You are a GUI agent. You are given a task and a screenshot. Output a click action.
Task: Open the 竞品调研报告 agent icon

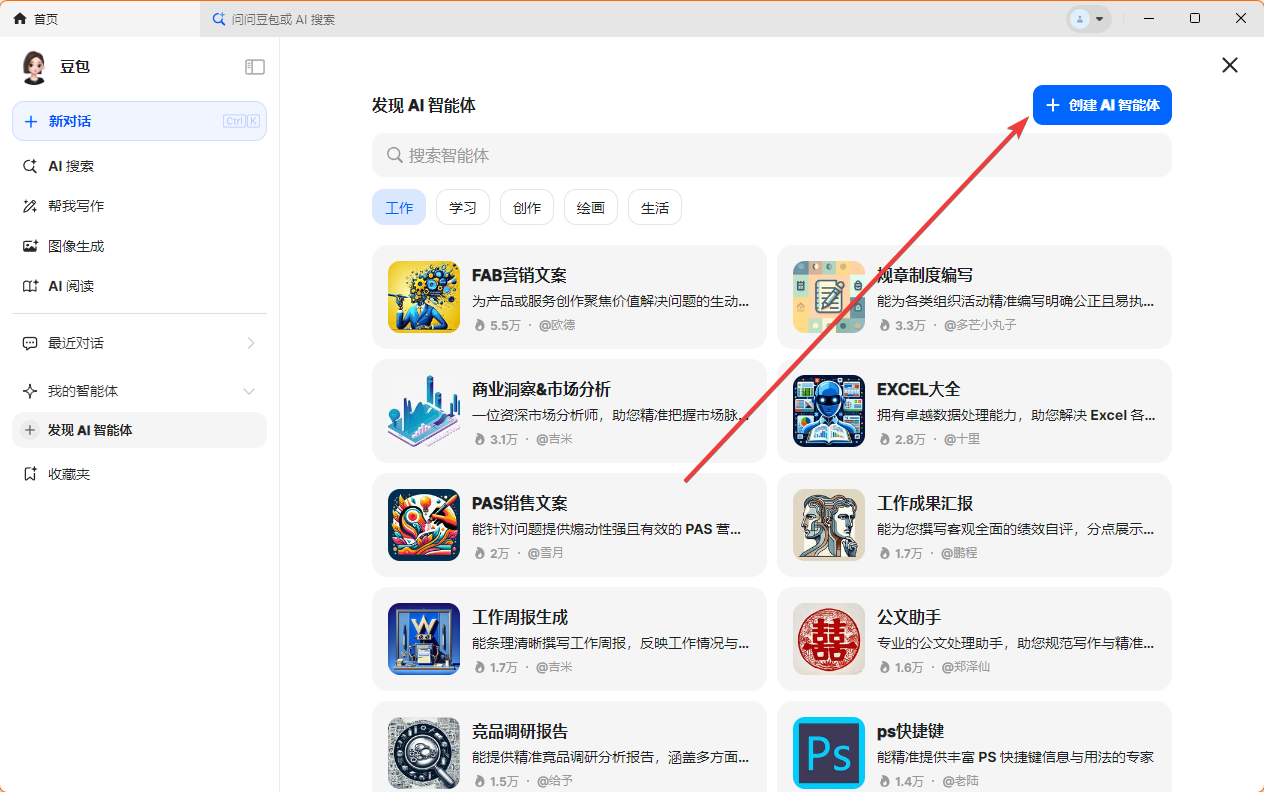(x=424, y=753)
